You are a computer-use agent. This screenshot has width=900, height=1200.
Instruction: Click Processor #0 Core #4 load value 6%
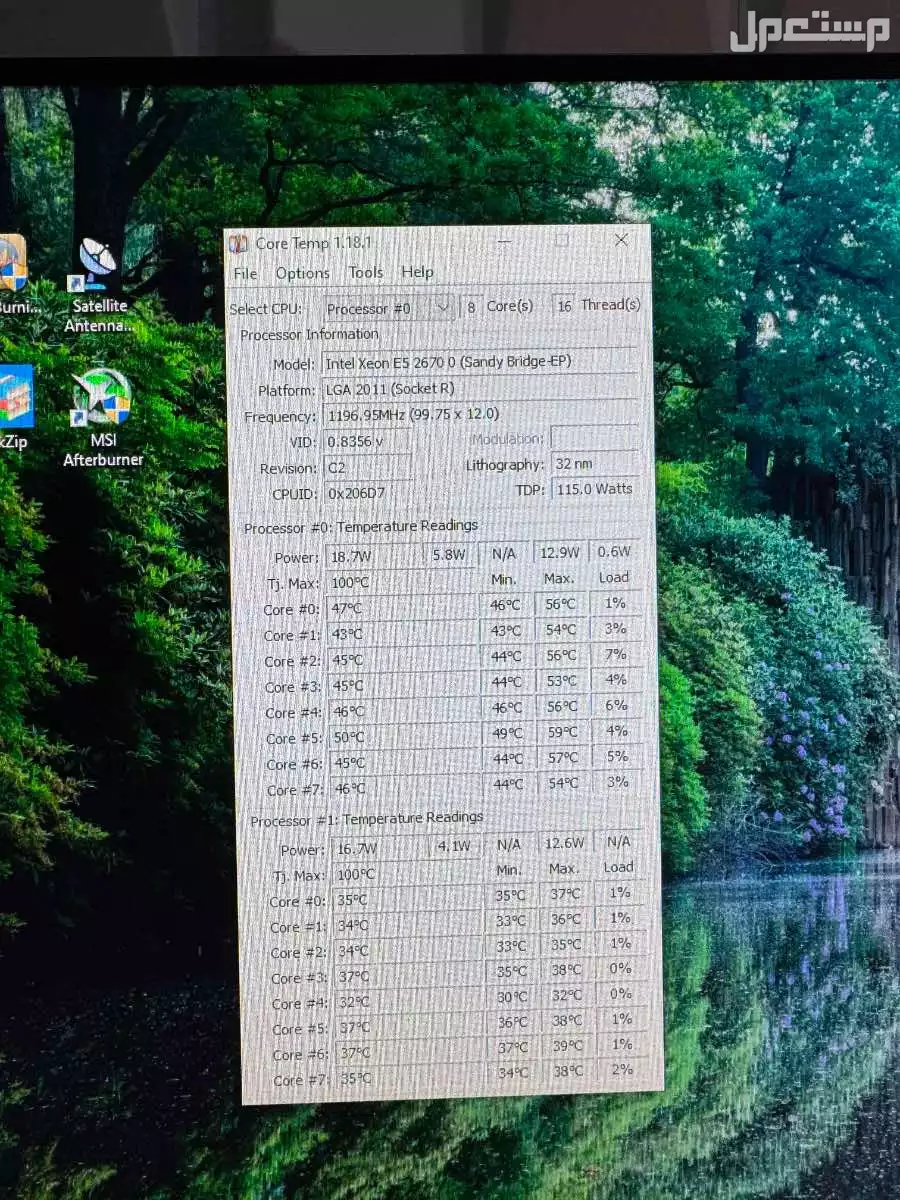[616, 706]
